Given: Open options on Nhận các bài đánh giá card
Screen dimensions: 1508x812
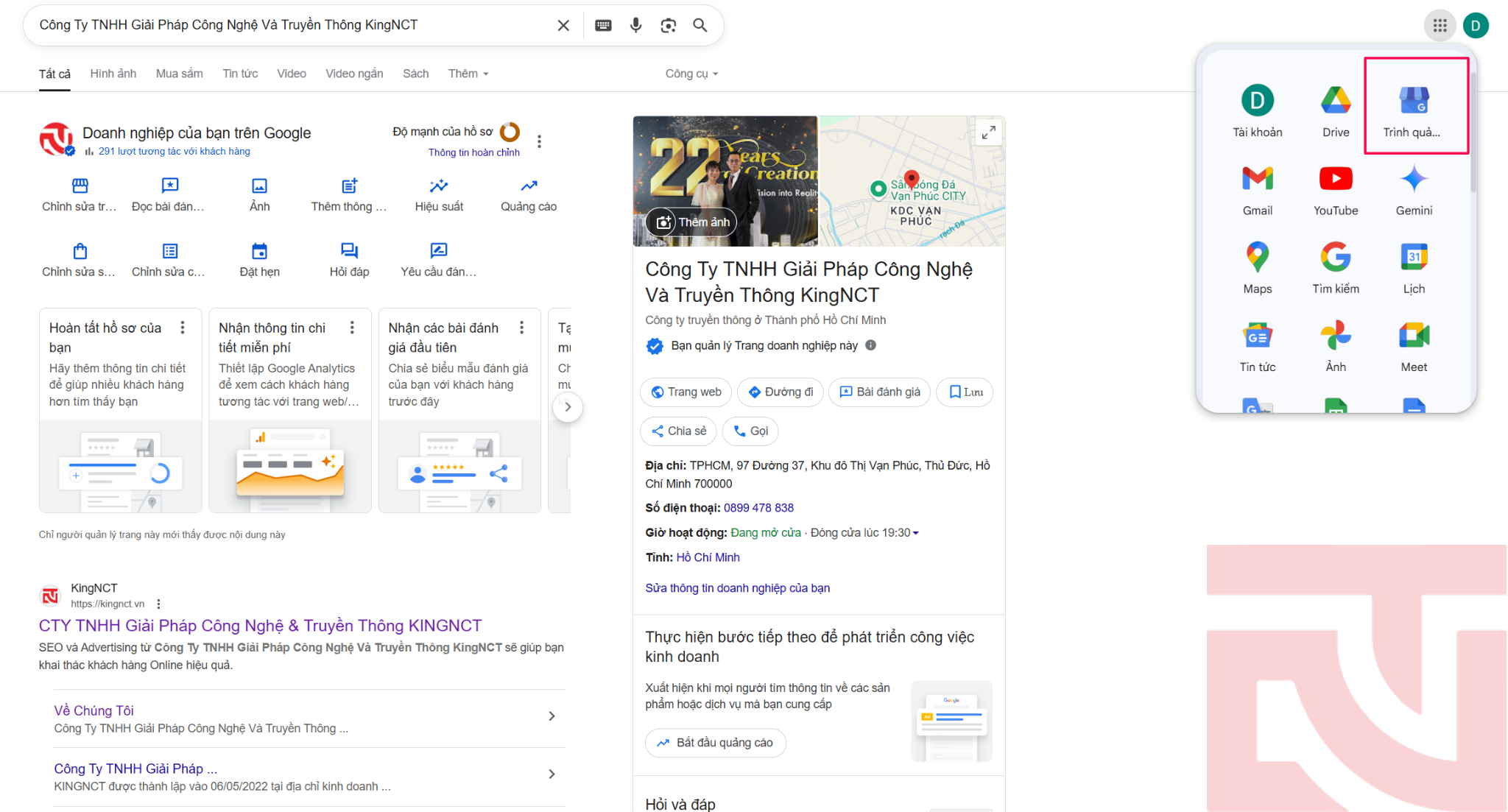Looking at the screenshot, I should 521,328.
